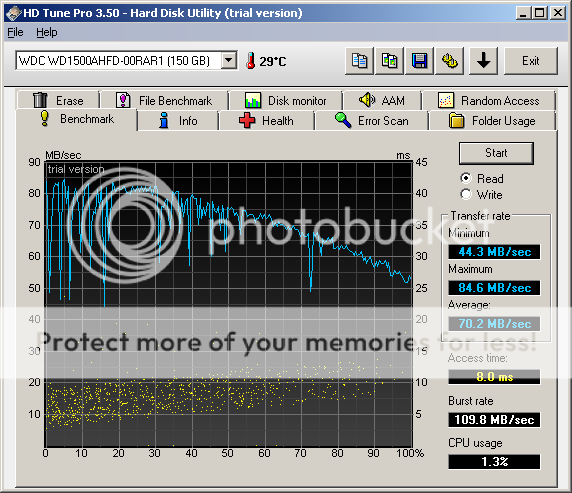Image resolution: width=572 pixels, height=493 pixels.
Task: Click the Maximum label
Action: [x=470, y=269]
